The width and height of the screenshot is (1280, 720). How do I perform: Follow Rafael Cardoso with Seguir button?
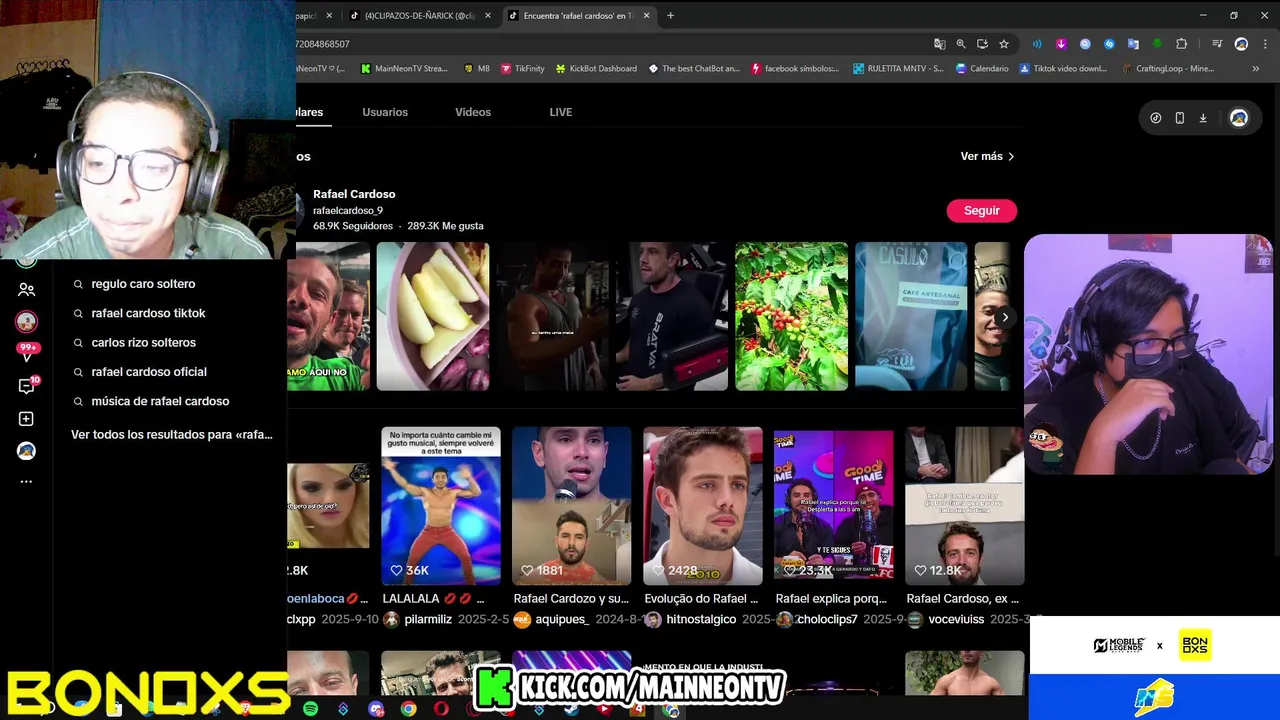pyautogui.click(x=982, y=211)
